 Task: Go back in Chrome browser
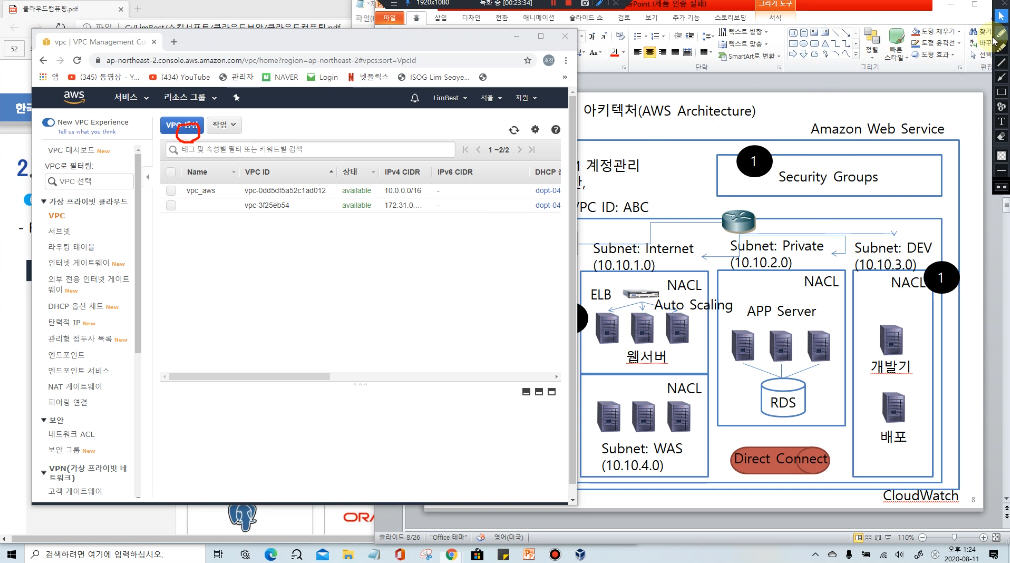(43, 61)
